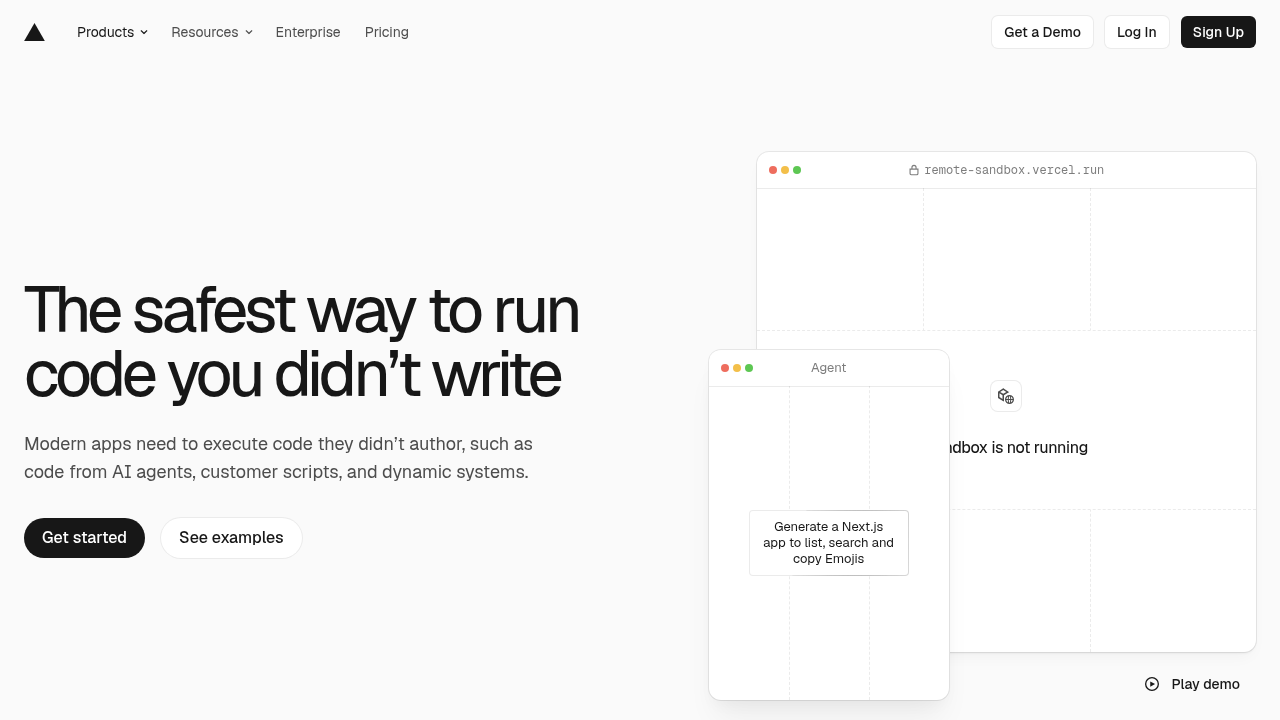Screen dimensions: 1280x720
Task: Click green dot in Agent window
Action: [749, 368]
